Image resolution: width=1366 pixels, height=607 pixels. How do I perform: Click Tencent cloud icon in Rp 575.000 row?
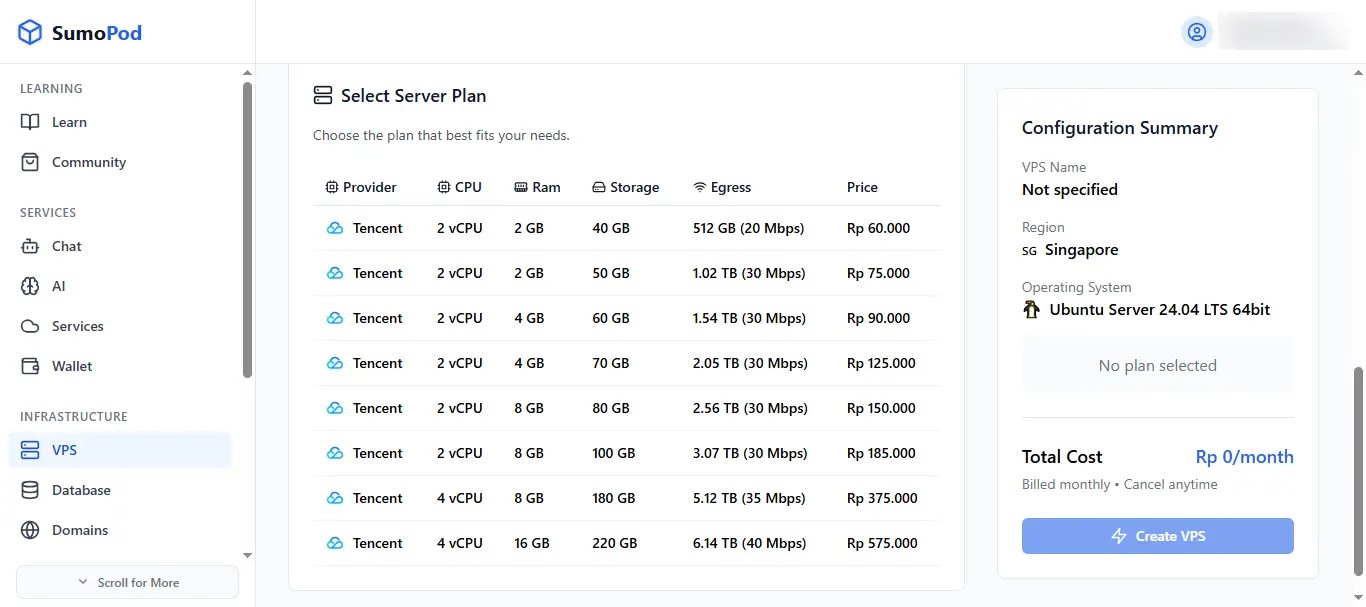tap(335, 543)
